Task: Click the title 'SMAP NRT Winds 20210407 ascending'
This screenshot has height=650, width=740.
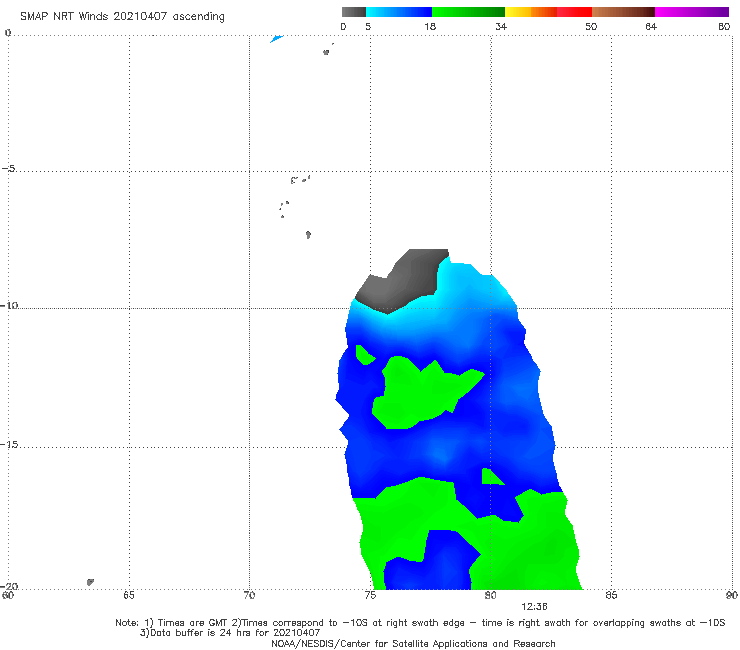Action: point(122,17)
